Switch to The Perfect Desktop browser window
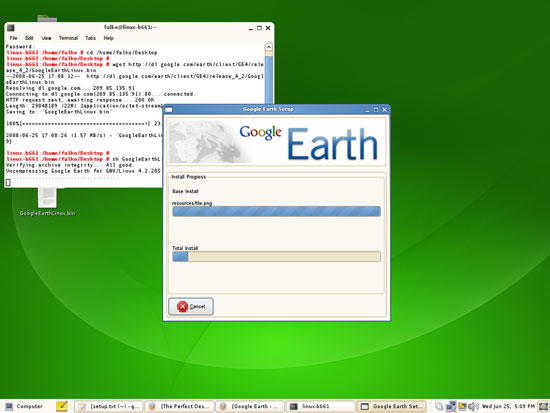Viewport: 550px width, 413px height. [180, 406]
